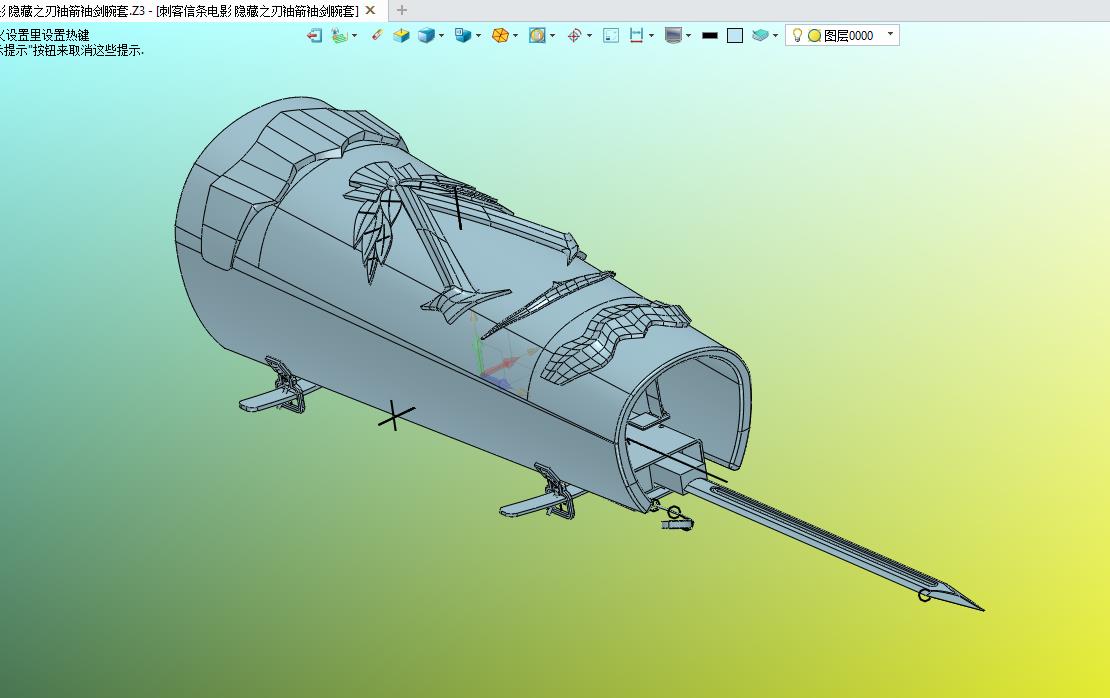Click the exit icon with red arrow
Image resolution: width=1110 pixels, height=698 pixels.
coord(314,35)
